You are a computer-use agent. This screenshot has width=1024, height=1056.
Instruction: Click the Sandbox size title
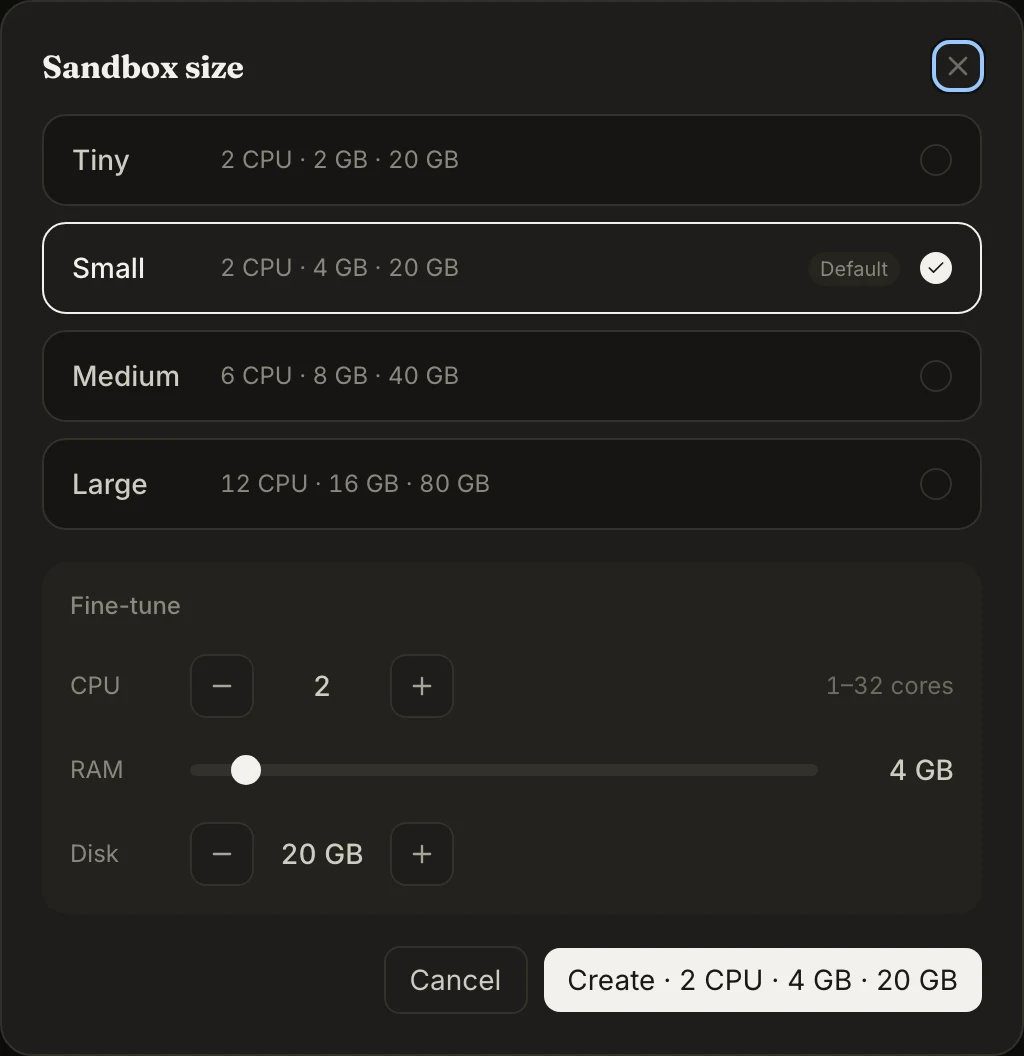click(143, 67)
